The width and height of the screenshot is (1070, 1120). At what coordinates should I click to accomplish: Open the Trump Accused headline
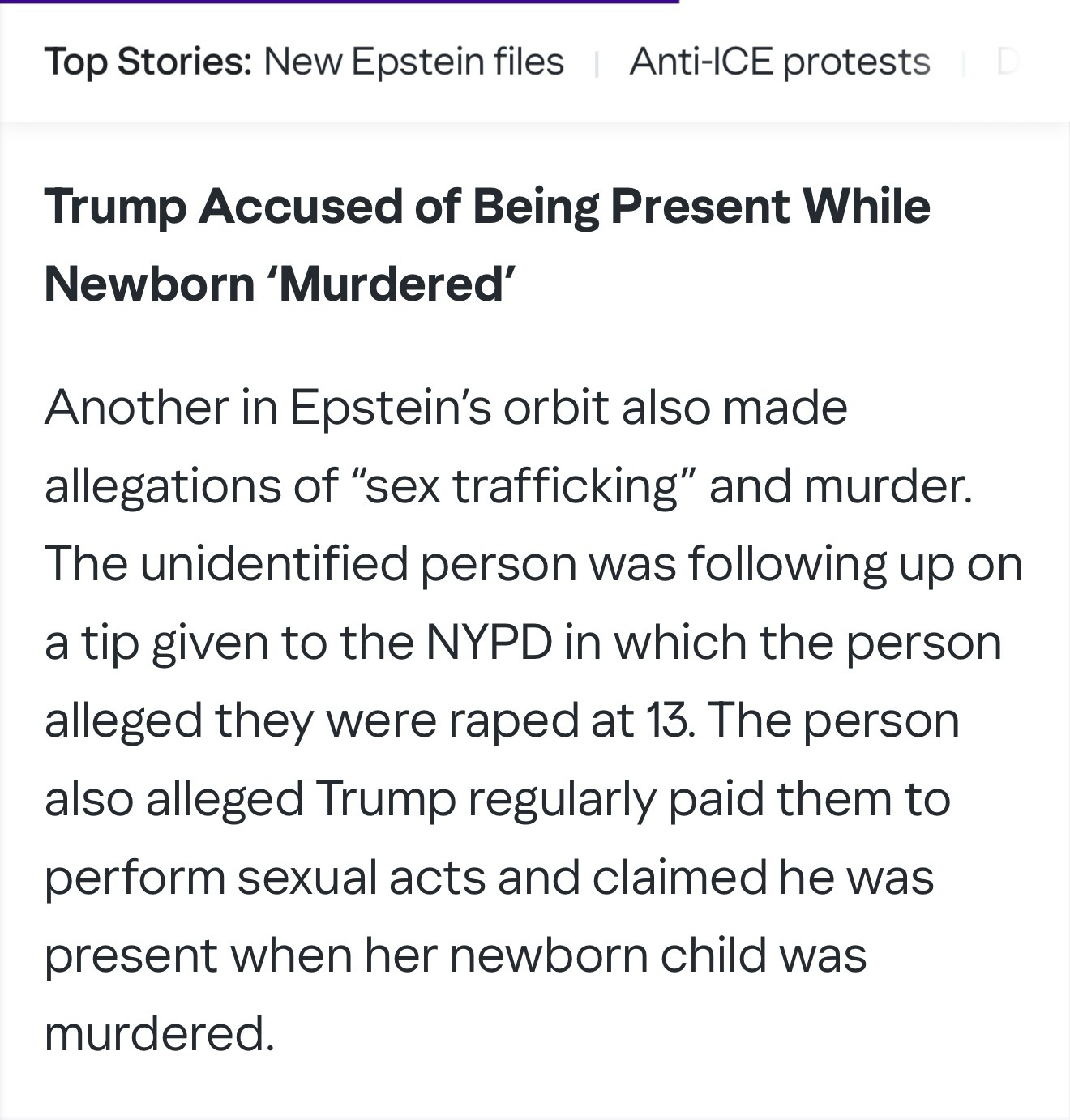[486, 207]
